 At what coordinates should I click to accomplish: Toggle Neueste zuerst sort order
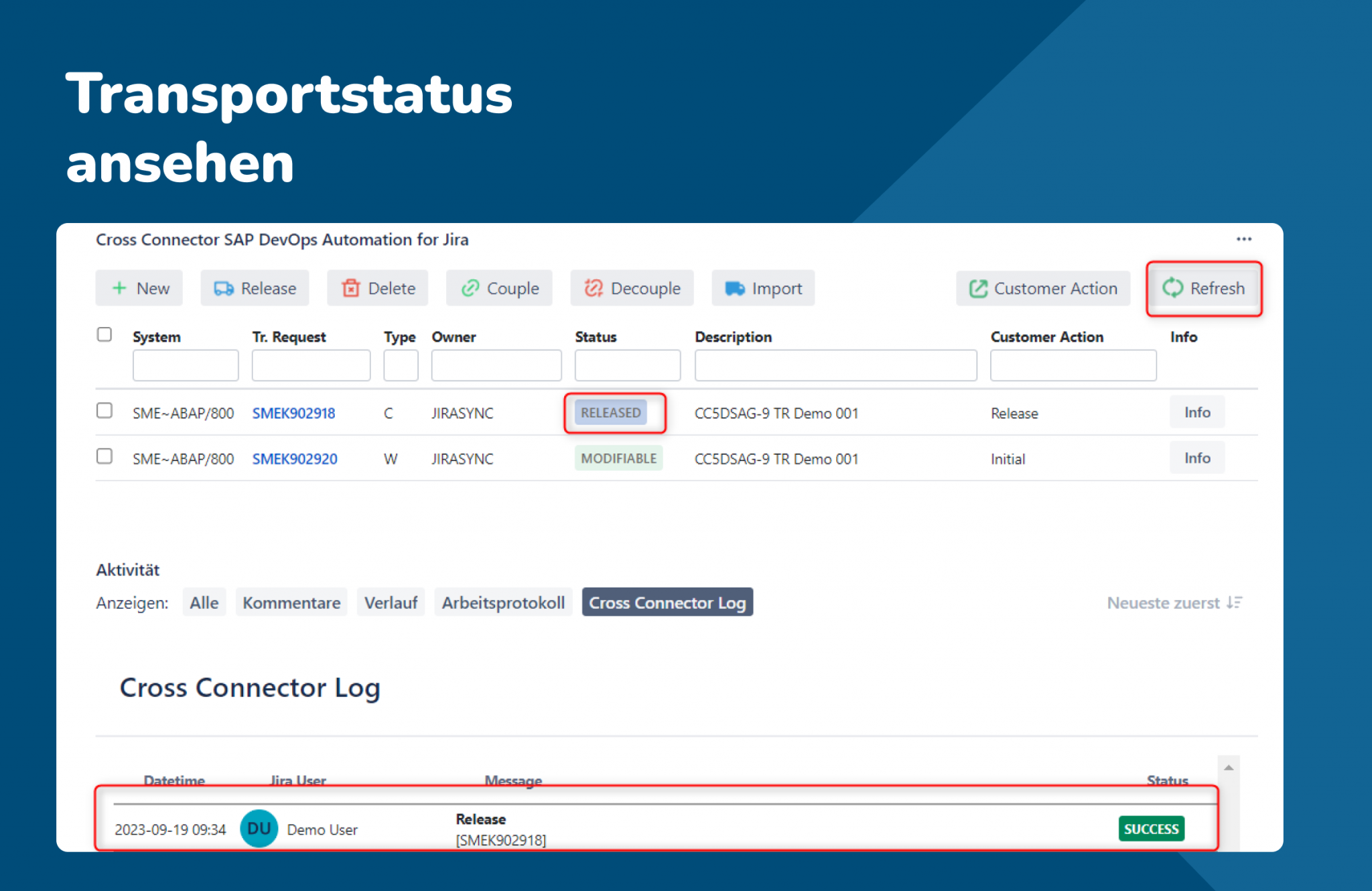[1174, 603]
